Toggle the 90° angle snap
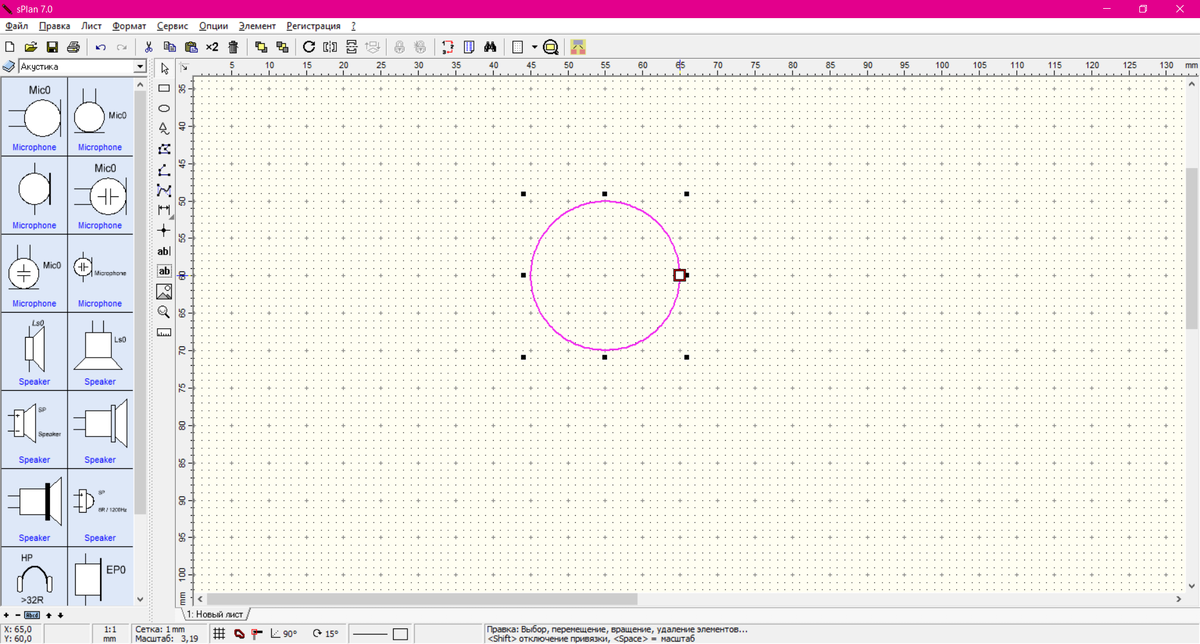The height and width of the screenshot is (644, 1200). pyautogui.click(x=285, y=634)
